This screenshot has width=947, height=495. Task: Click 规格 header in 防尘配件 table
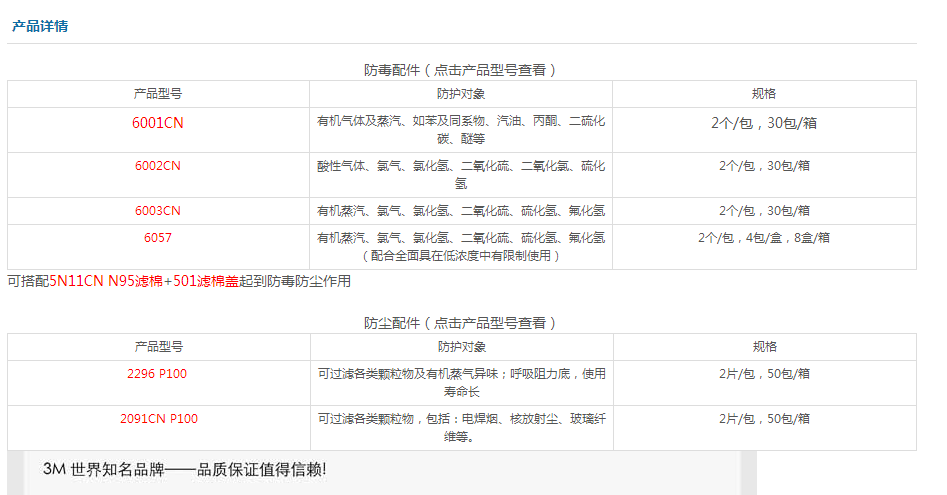[x=765, y=347]
